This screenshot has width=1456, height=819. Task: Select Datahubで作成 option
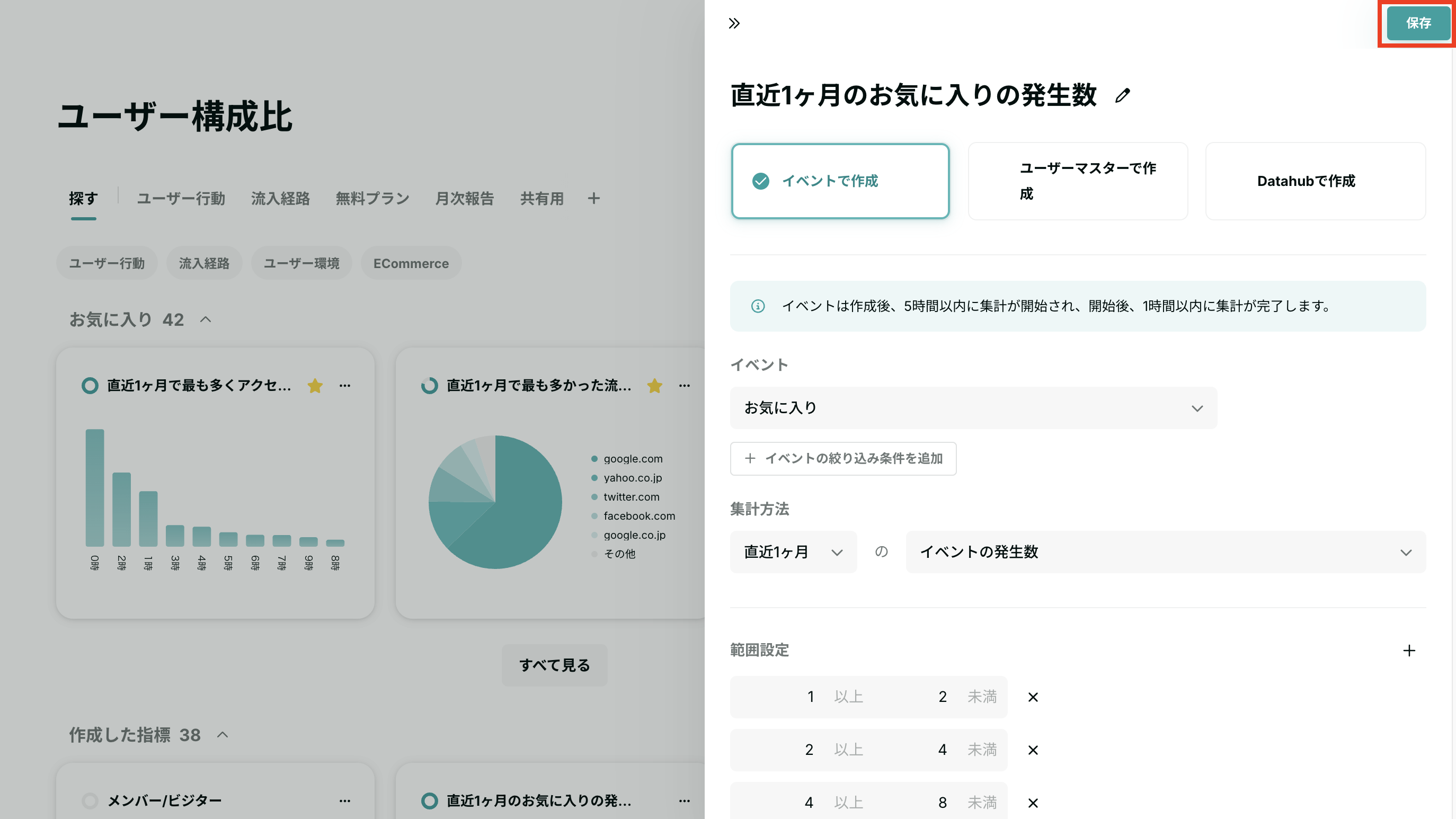[x=1315, y=181]
